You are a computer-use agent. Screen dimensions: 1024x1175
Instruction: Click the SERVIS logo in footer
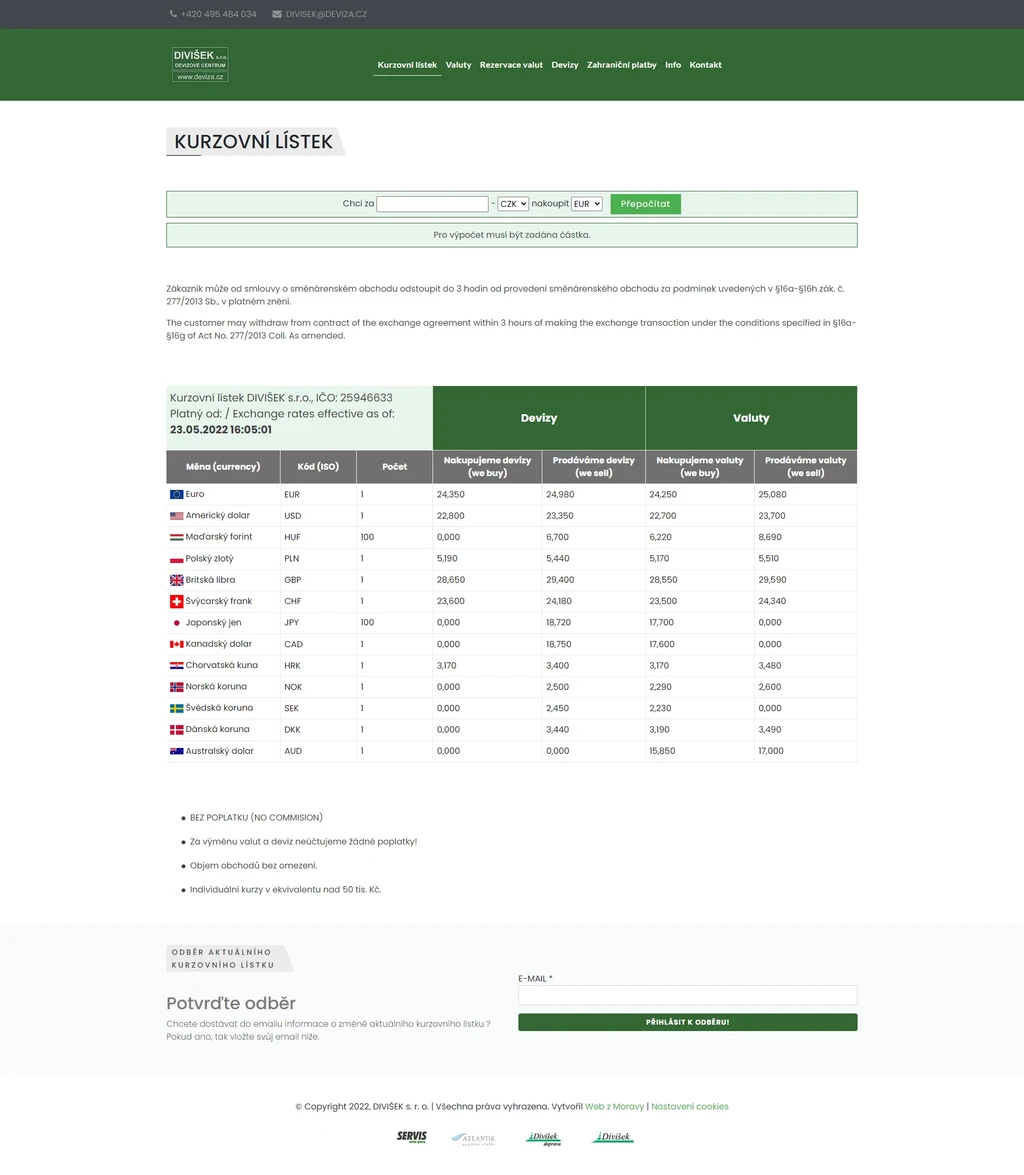pos(411,1137)
